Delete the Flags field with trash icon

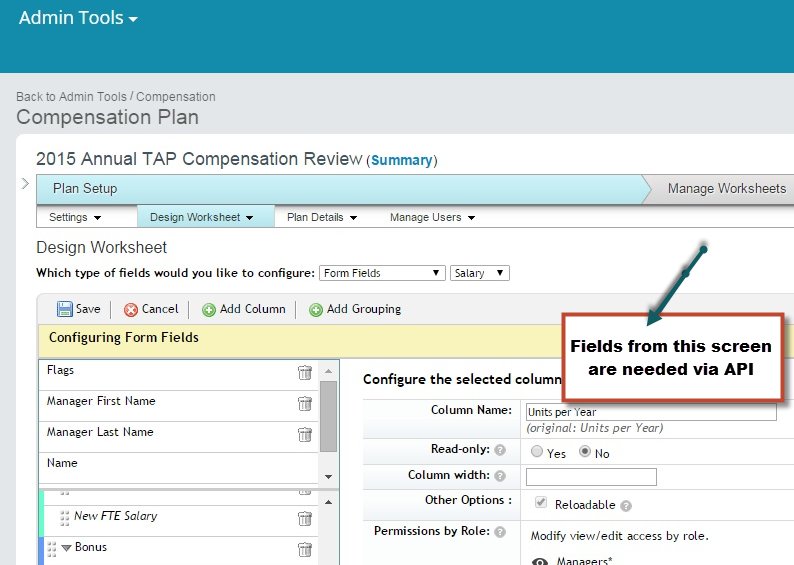coord(305,373)
